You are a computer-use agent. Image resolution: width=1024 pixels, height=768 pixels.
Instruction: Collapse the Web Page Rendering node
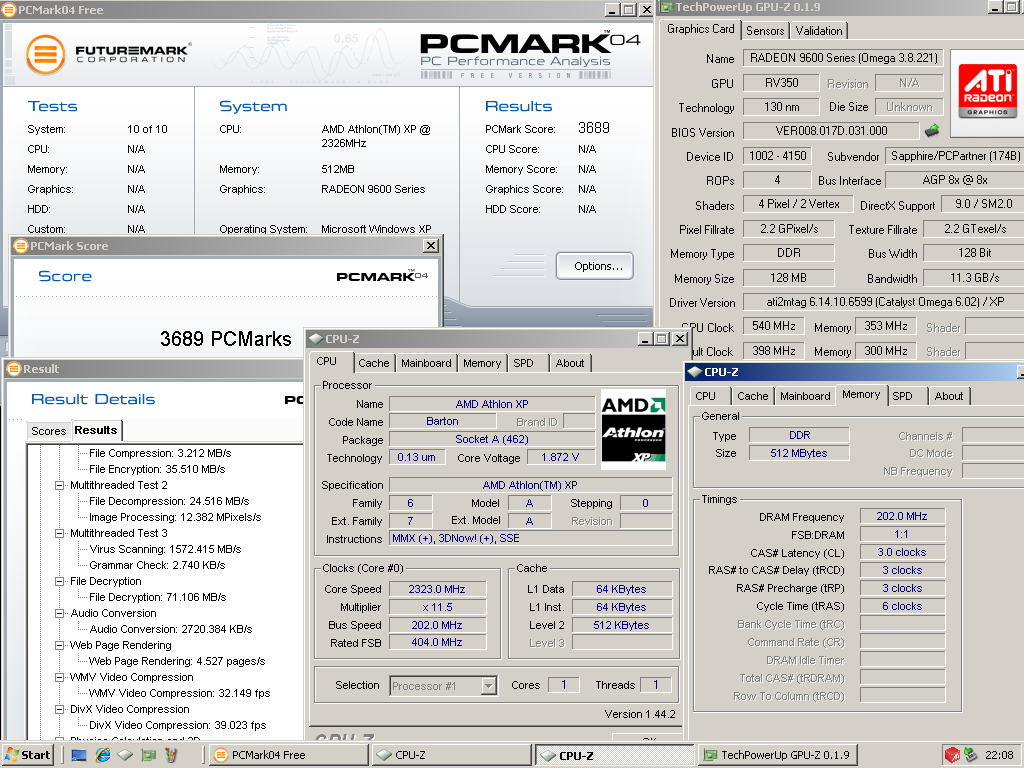59,645
